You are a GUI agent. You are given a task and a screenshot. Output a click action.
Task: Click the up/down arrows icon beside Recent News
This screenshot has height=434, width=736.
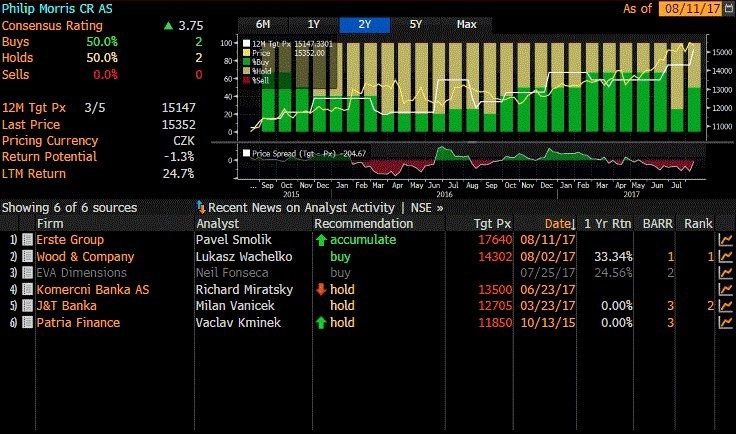pyautogui.click(x=201, y=207)
